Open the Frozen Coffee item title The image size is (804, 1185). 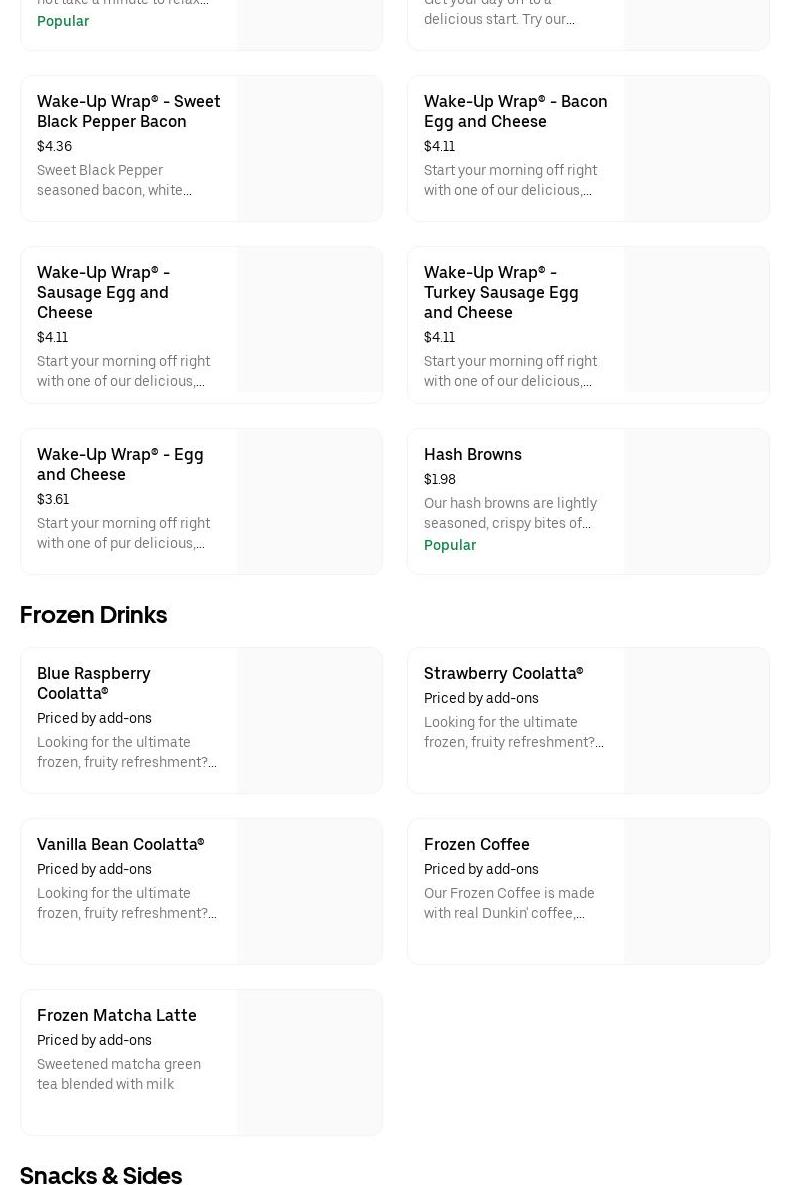point(476,844)
